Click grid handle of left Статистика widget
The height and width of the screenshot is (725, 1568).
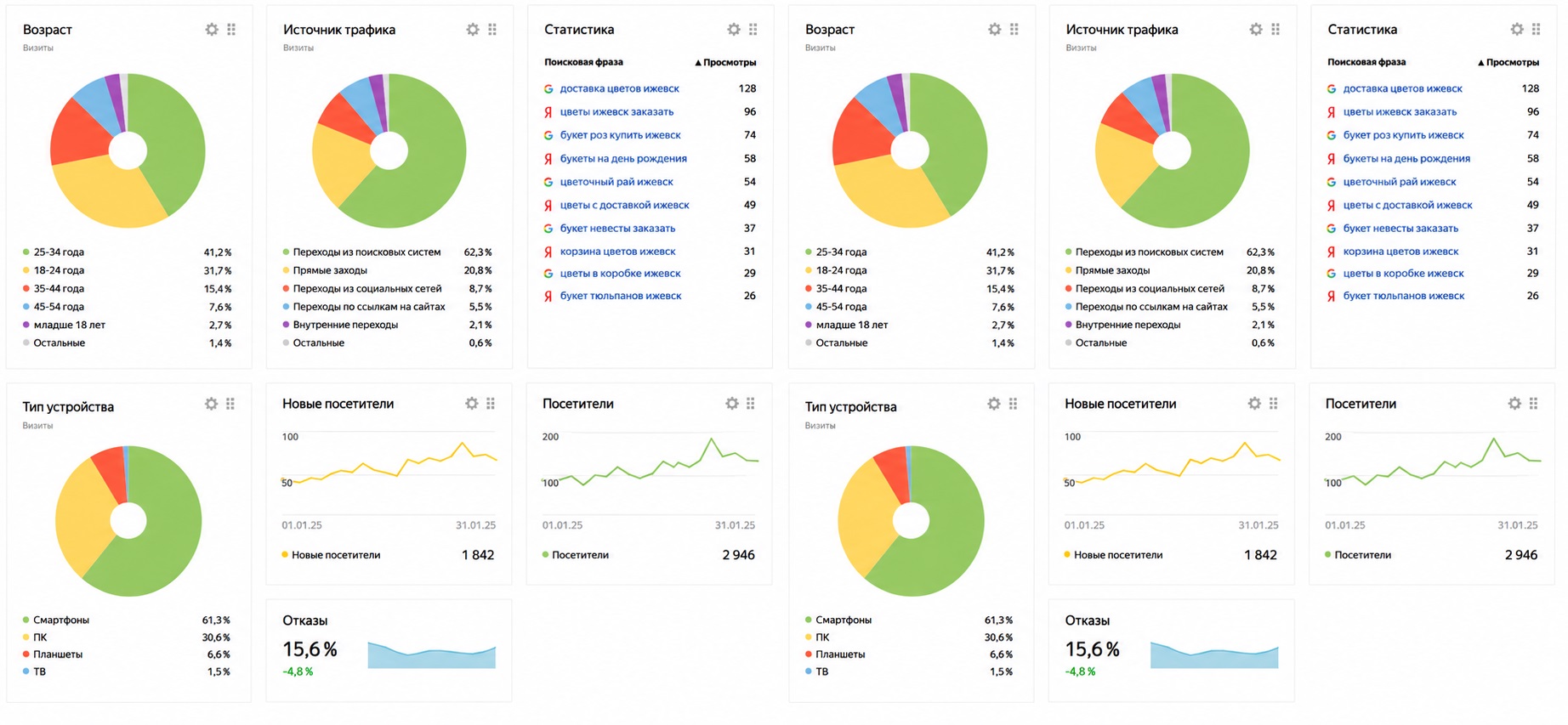click(753, 30)
